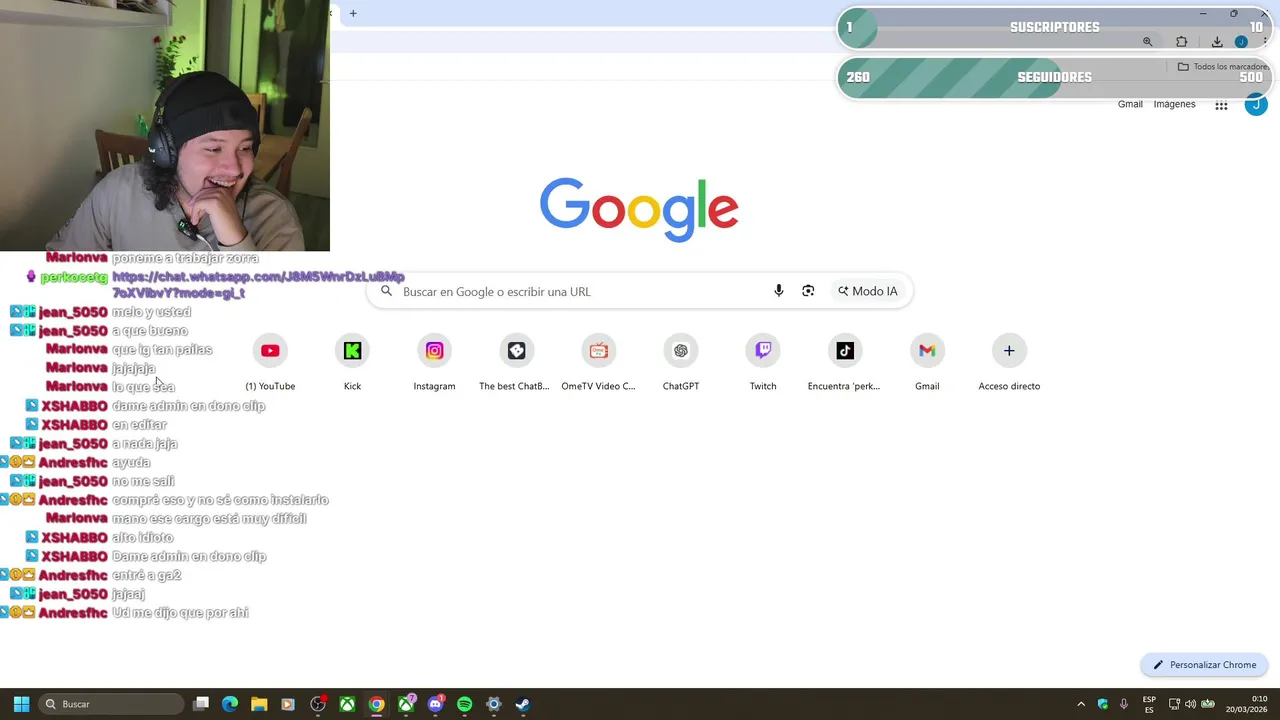The height and width of the screenshot is (720, 1280).
Task: Launch Microsoft Edge from the taskbar
Action: [x=230, y=704]
